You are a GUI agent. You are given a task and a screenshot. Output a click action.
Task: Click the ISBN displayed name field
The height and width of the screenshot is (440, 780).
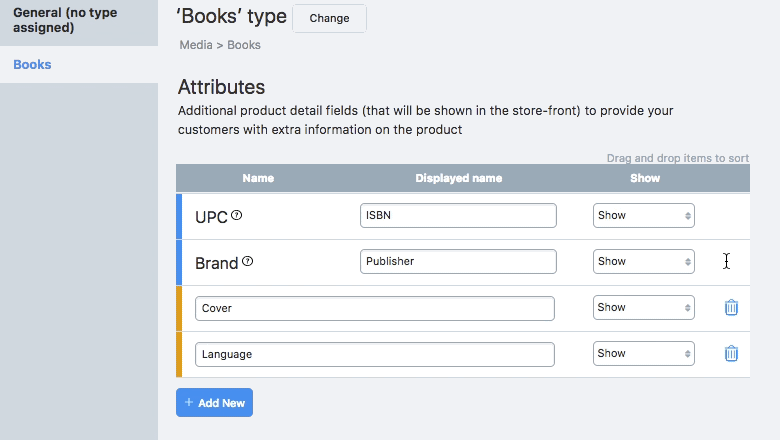(x=457, y=216)
